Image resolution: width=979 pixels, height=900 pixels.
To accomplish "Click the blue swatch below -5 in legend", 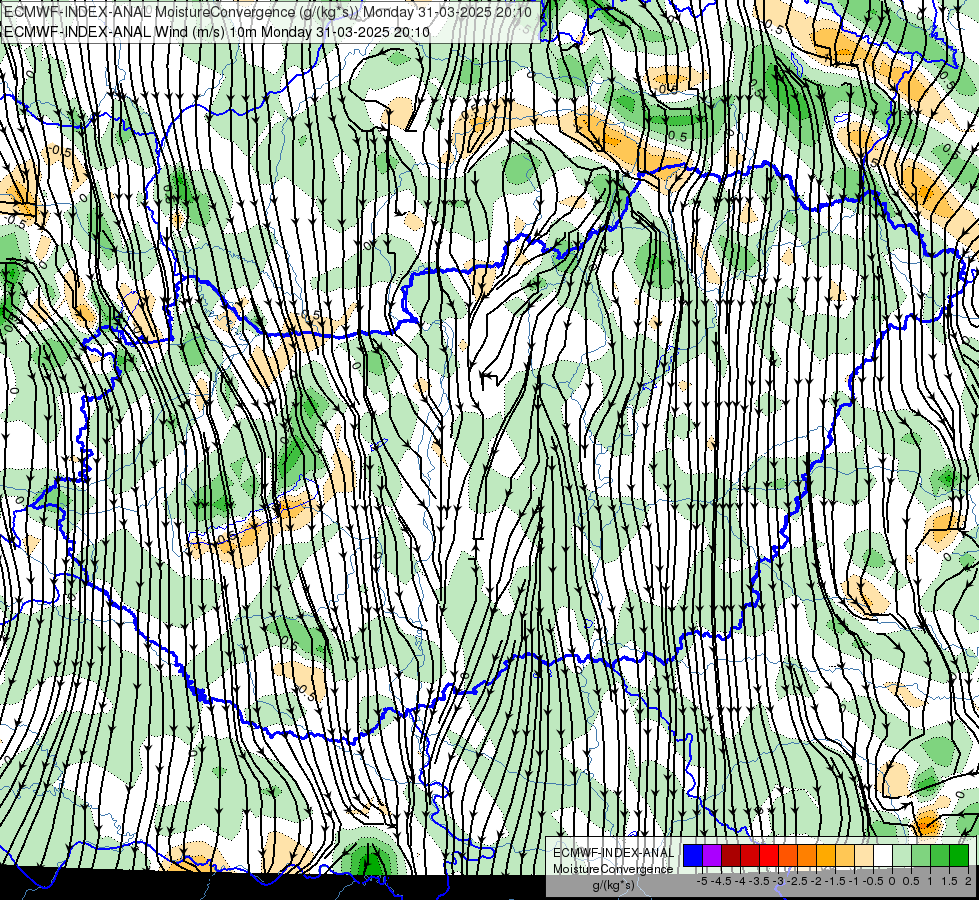I will pos(693,856).
